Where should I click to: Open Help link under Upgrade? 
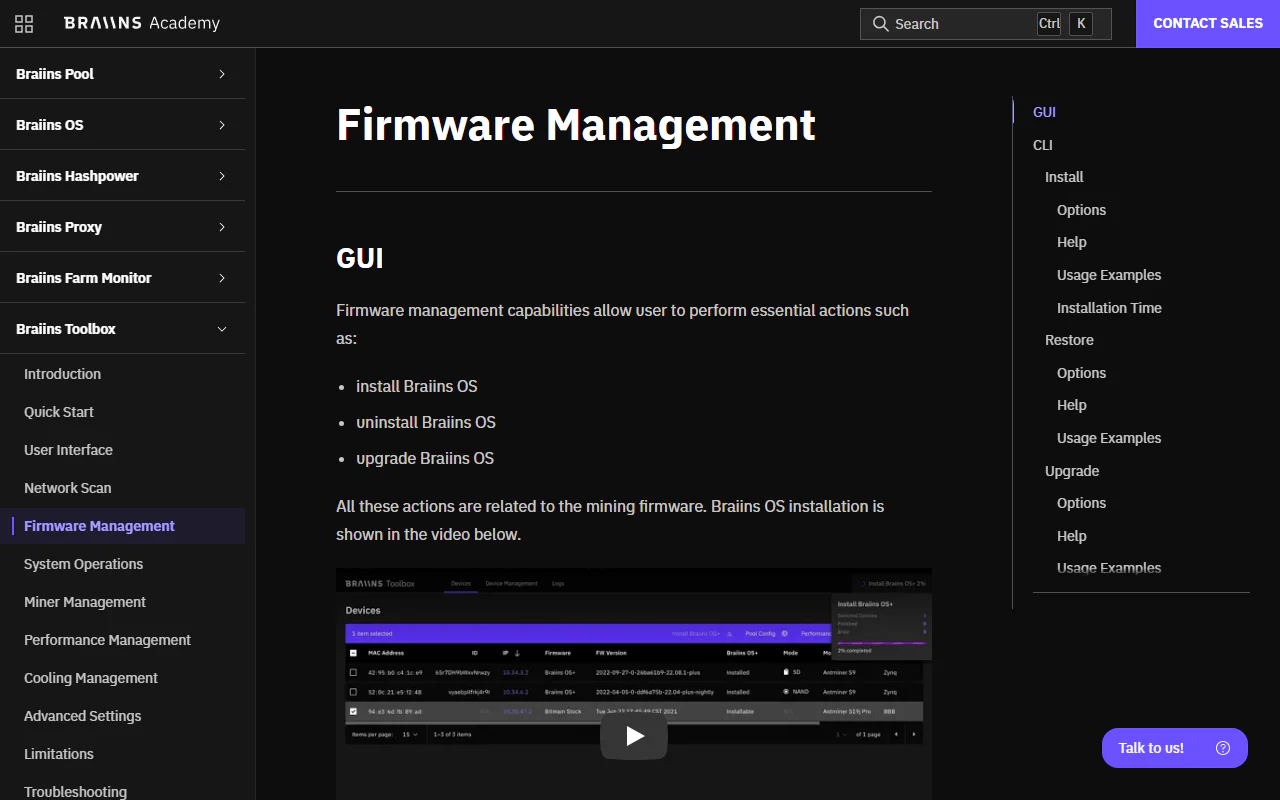tap(1071, 536)
